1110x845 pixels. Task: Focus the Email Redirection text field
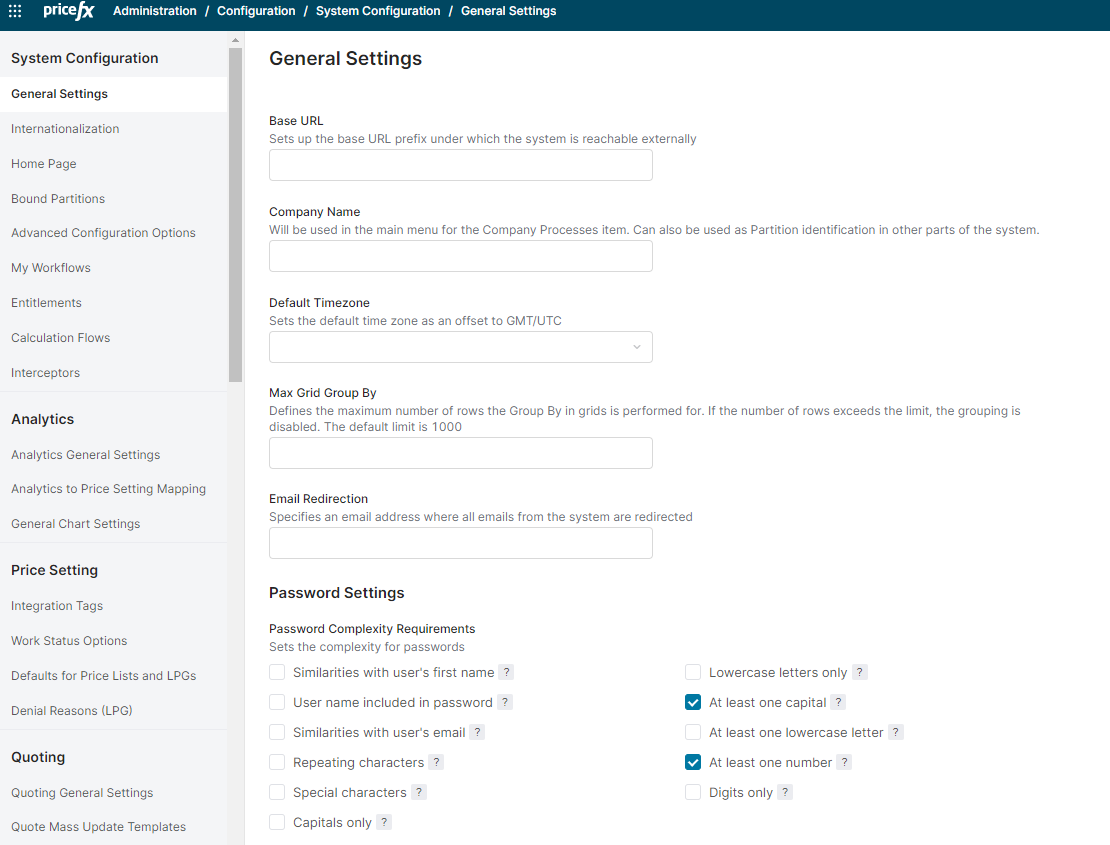coord(460,543)
